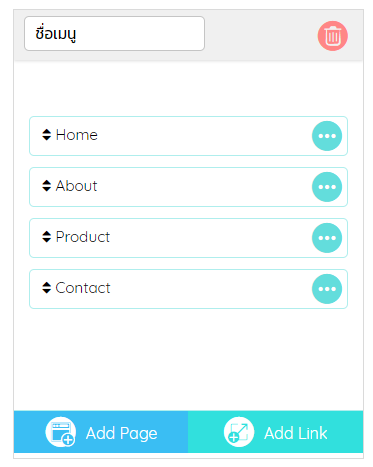This screenshot has height=467, width=373.
Task: Select the Product menu item row
Action: click(188, 238)
